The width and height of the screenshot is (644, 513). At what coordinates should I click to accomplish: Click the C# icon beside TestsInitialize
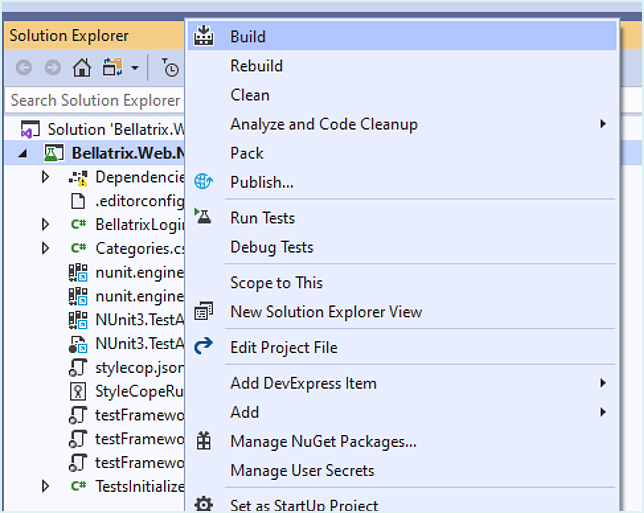click(78, 486)
